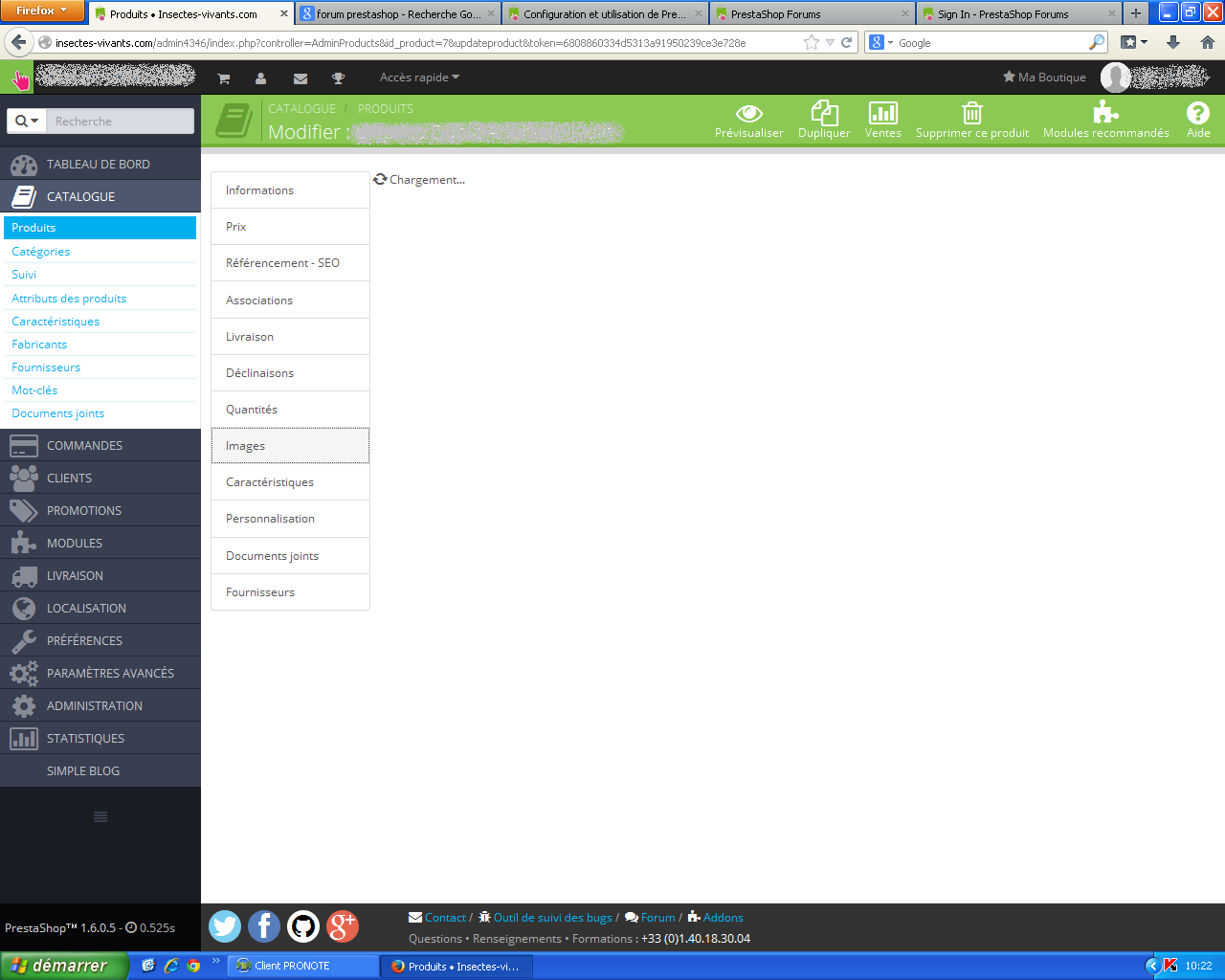Screen dimensions: 1225x980
Task: Switch to PrestaShop Forums browser tab
Action: 812,13
